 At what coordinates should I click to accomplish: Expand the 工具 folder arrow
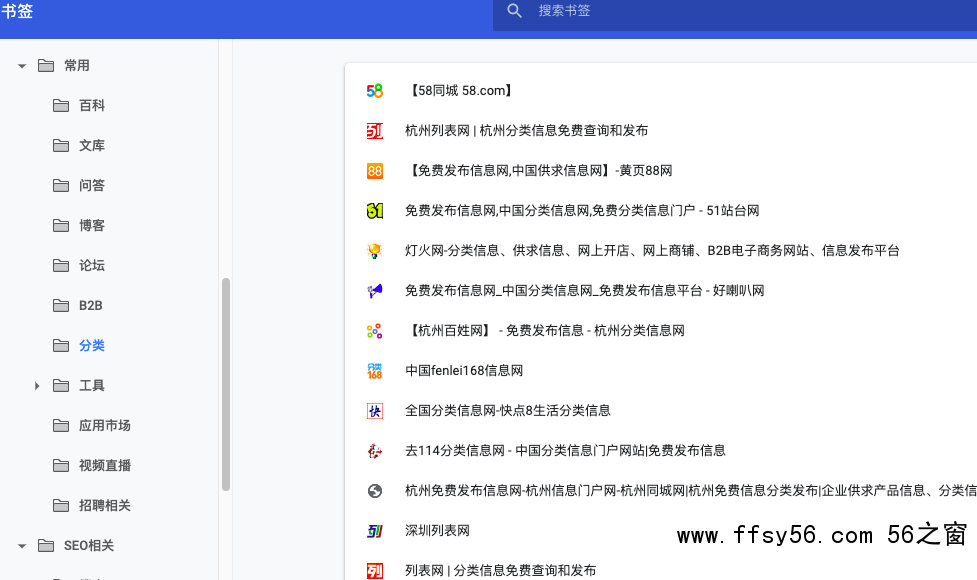click(37, 386)
